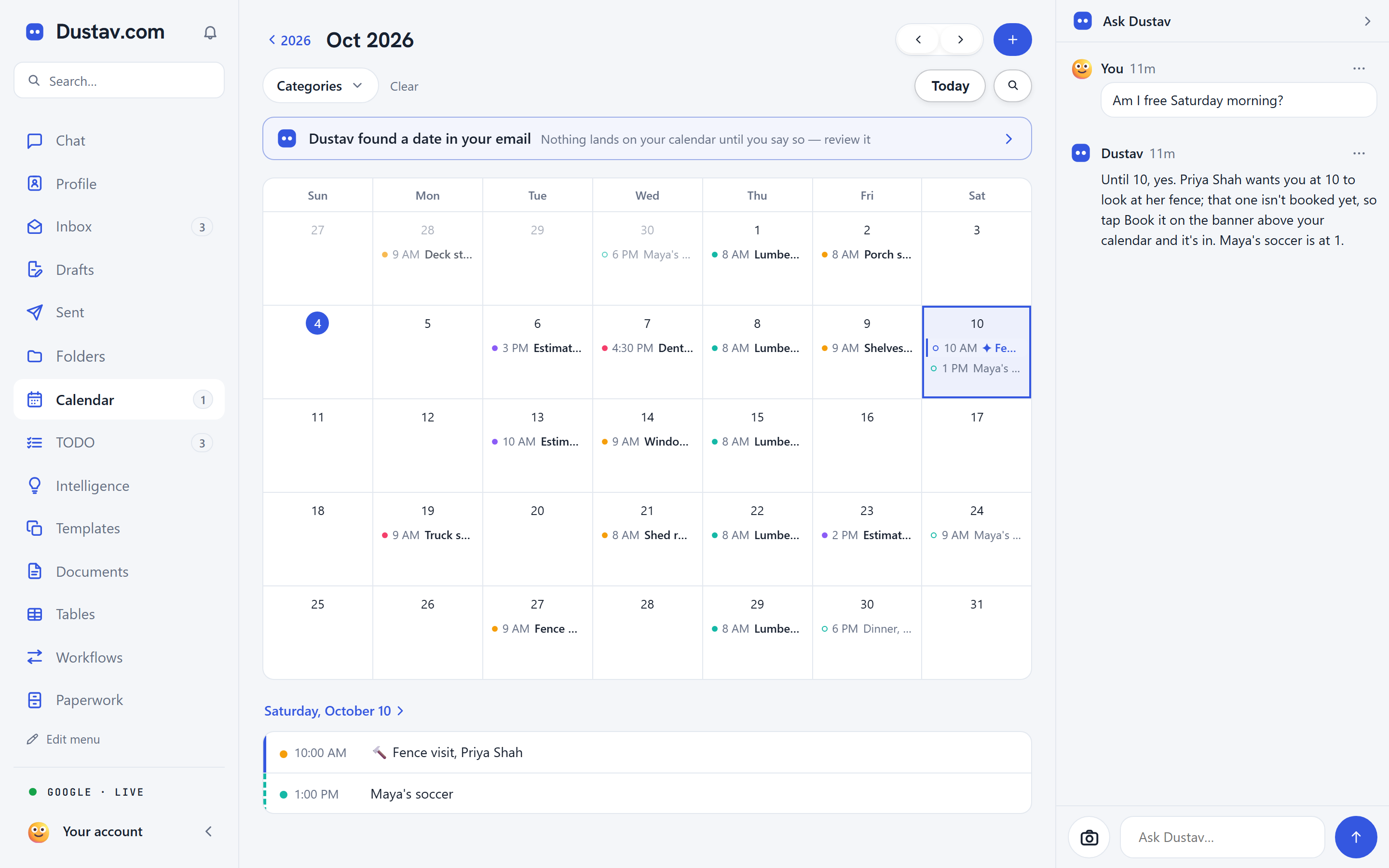The width and height of the screenshot is (1389, 868).
Task: Click the TODO list icon
Action: click(x=34, y=443)
